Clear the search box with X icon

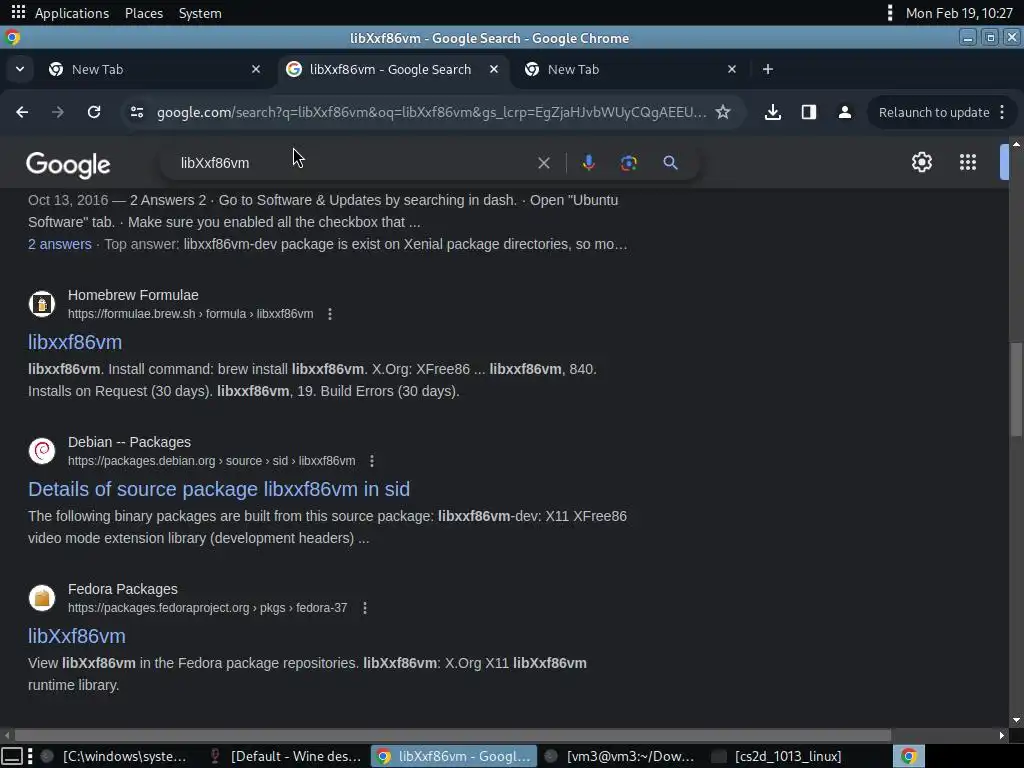[x=544, y=163]
